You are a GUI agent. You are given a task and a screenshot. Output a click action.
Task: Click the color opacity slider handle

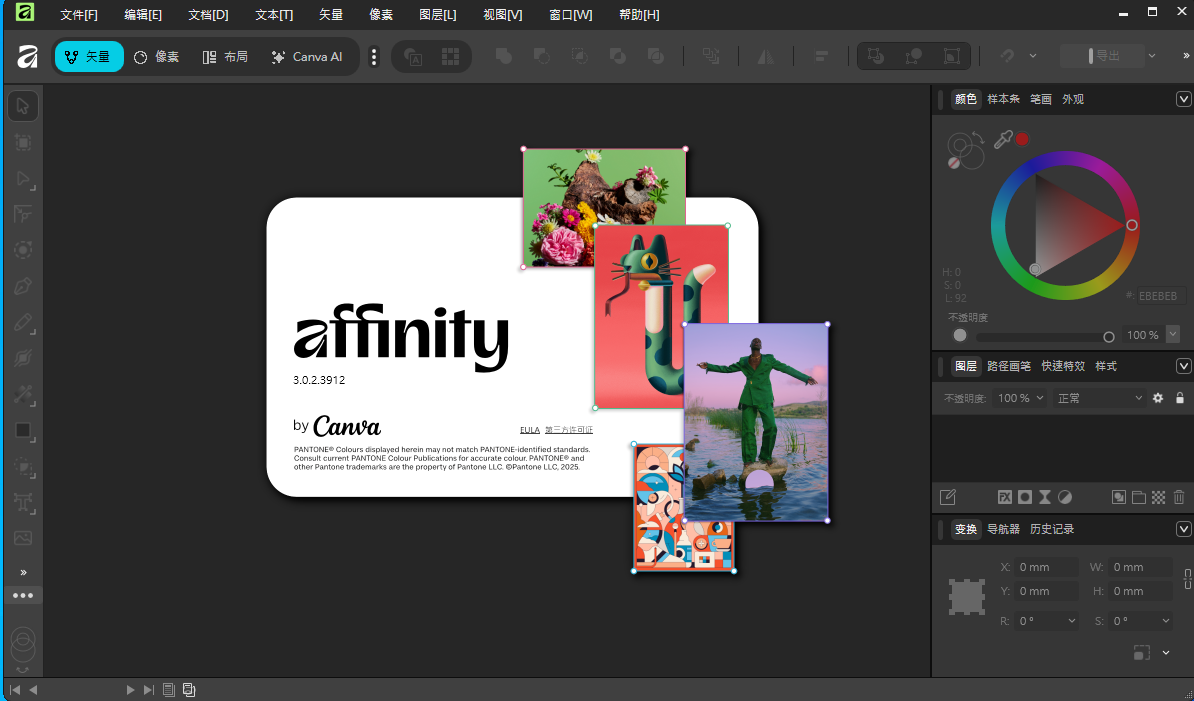coord(1109,336)
